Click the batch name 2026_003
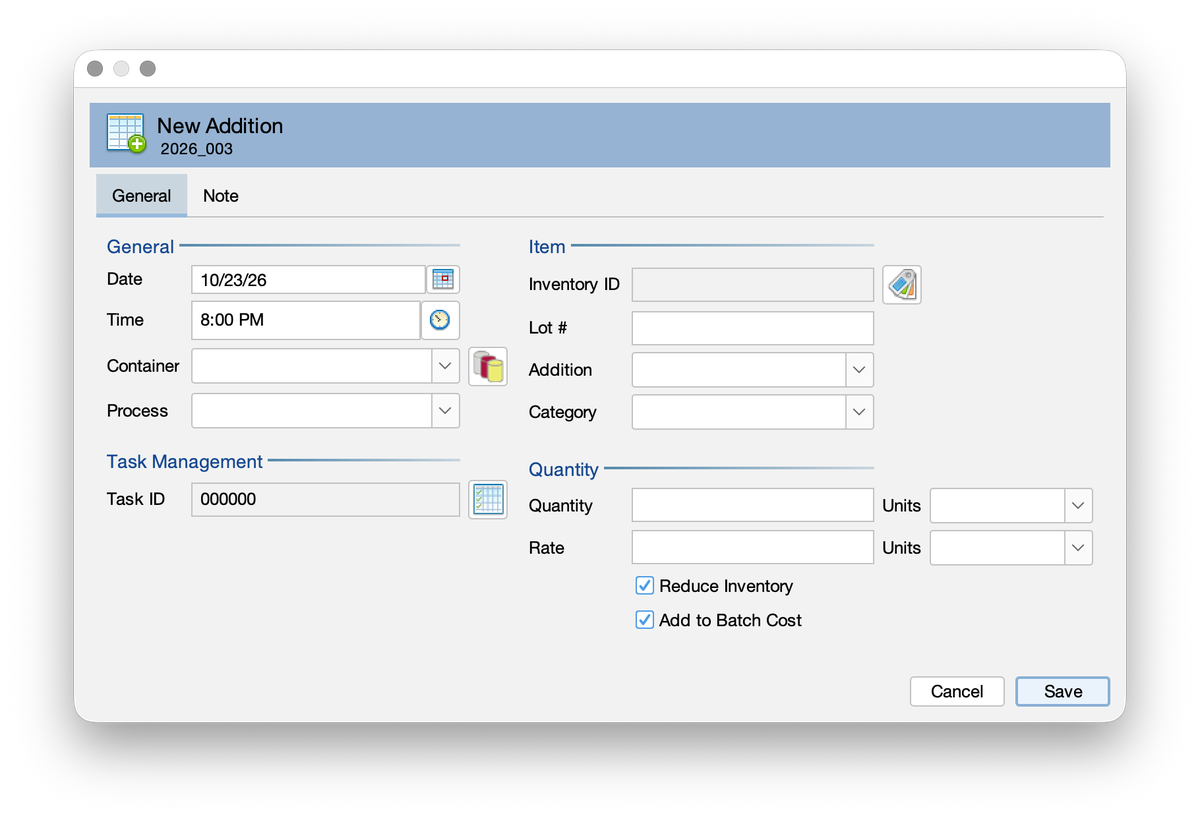 click(196, 149)
